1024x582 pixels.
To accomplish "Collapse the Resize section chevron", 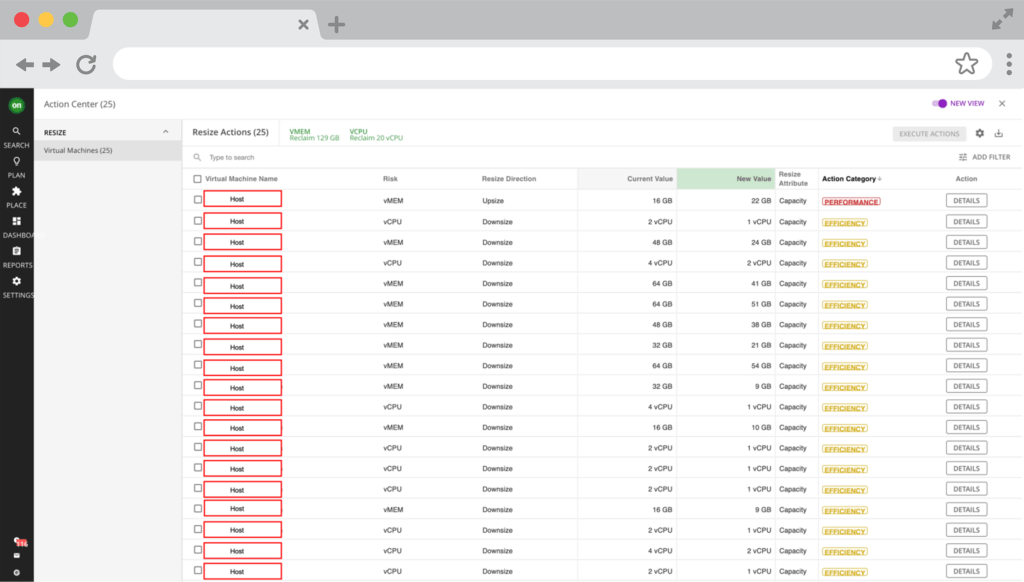I will [166, 132].
